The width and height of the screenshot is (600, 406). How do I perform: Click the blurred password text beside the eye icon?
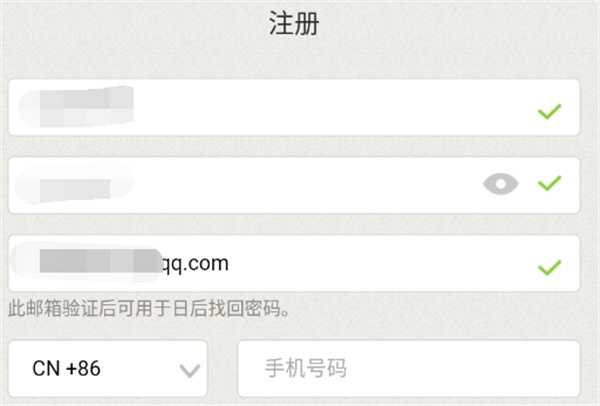coord(75,189)
